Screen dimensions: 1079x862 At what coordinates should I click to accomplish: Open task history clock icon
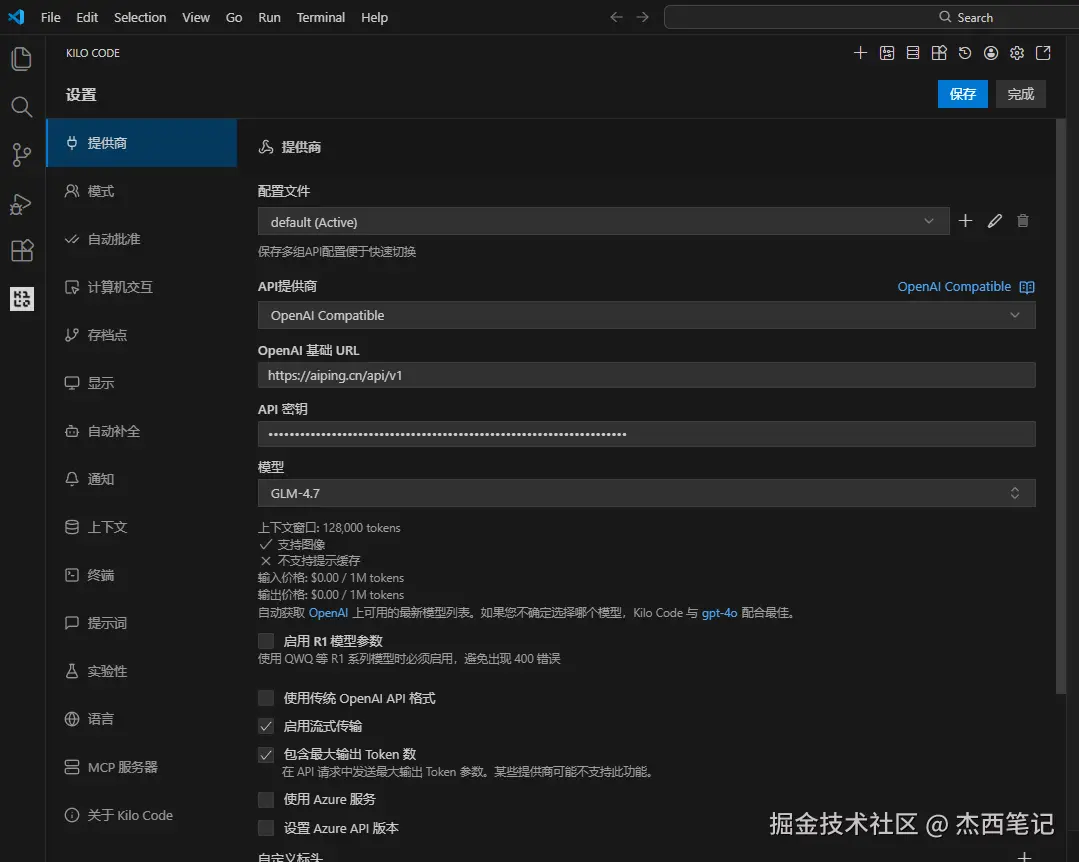coord(965,53)
